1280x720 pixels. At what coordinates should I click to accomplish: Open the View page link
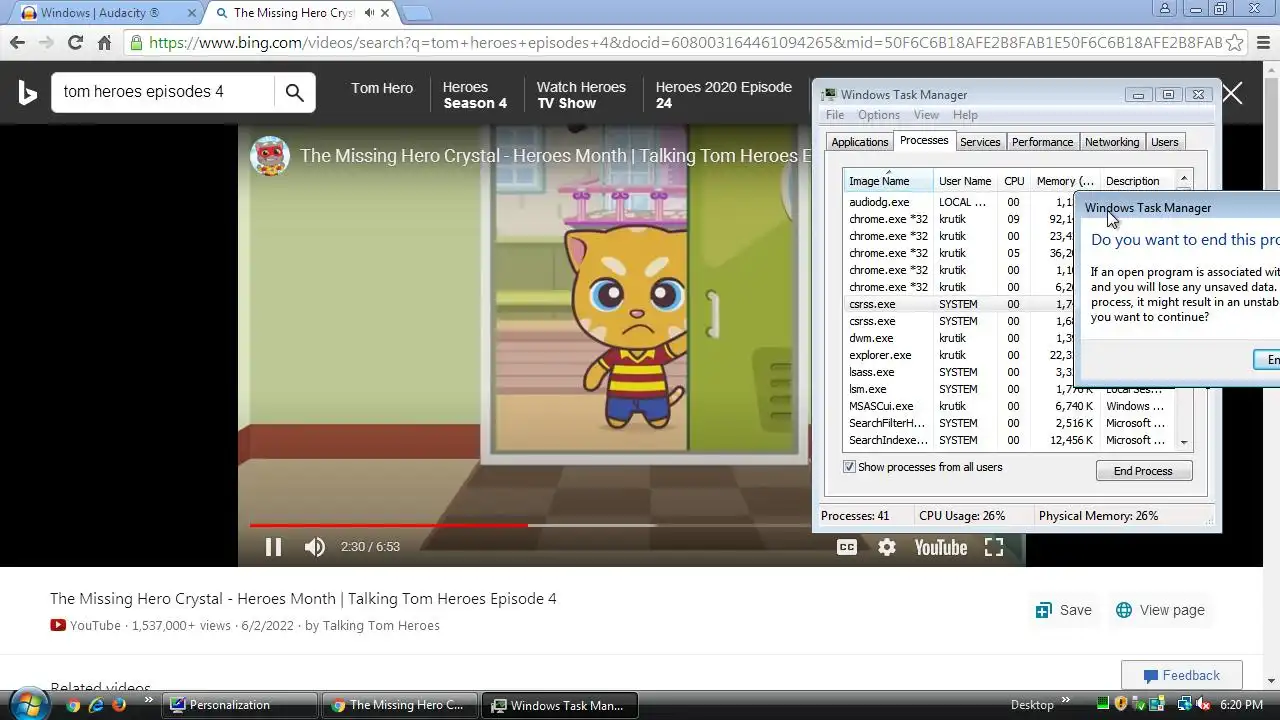[1160, 610]
